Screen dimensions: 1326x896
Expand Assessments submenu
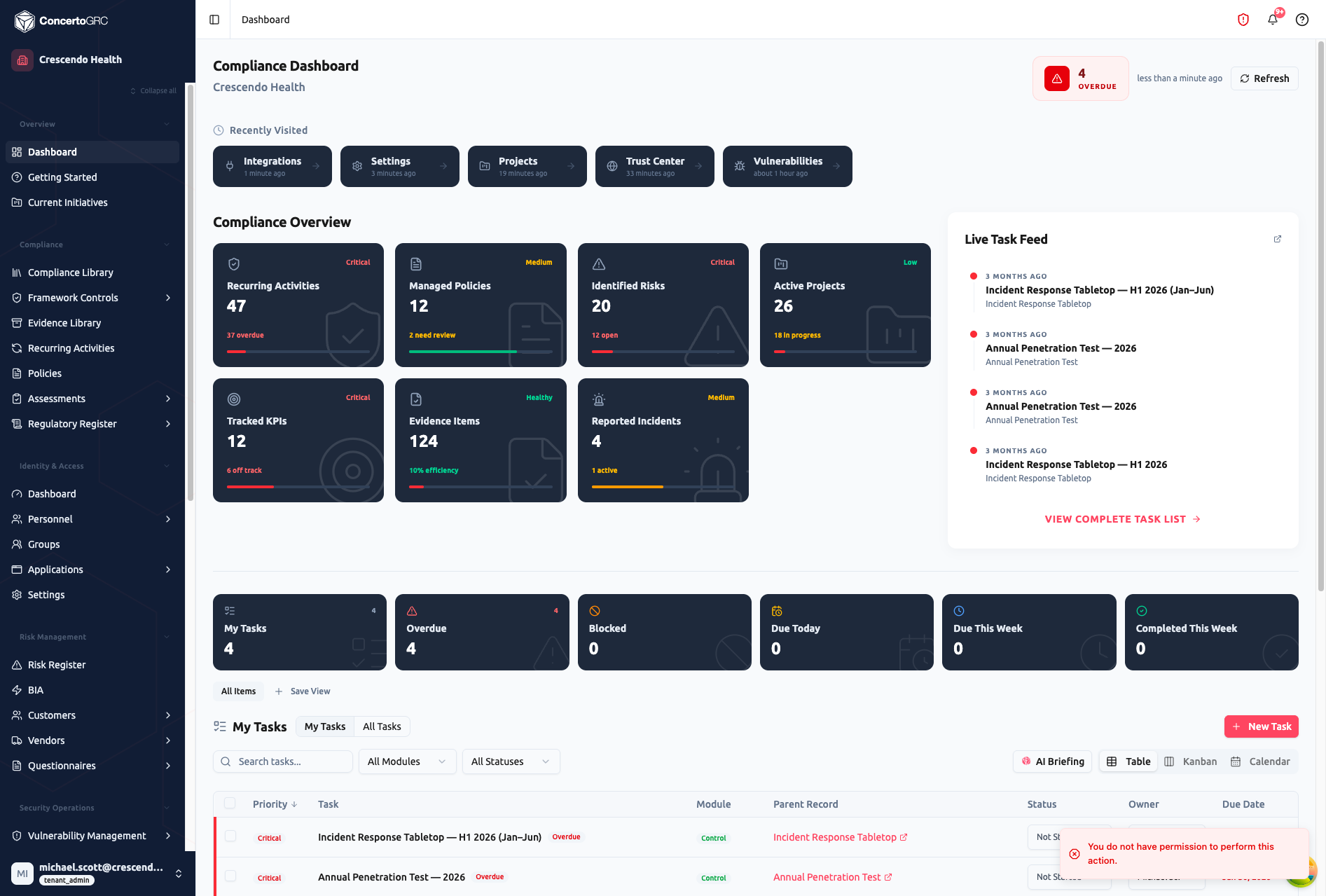coord(168,399)
